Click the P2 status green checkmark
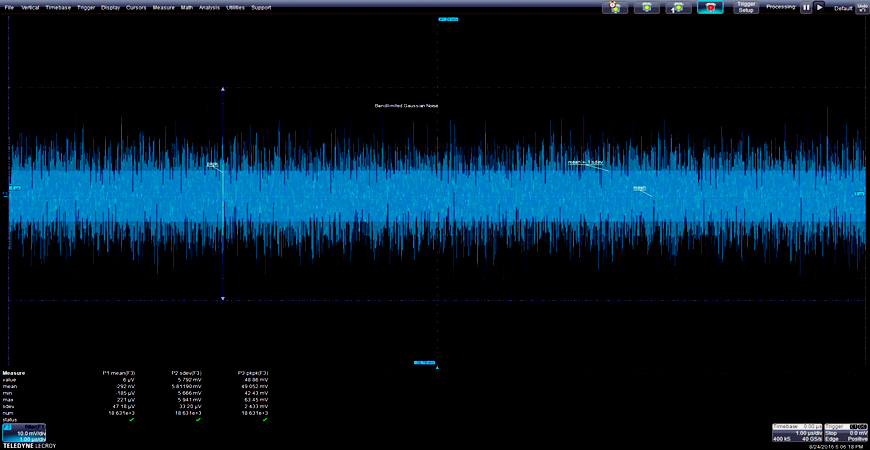Image resolution: width=870 pixels, height=450 pixels. coord(198,419)
